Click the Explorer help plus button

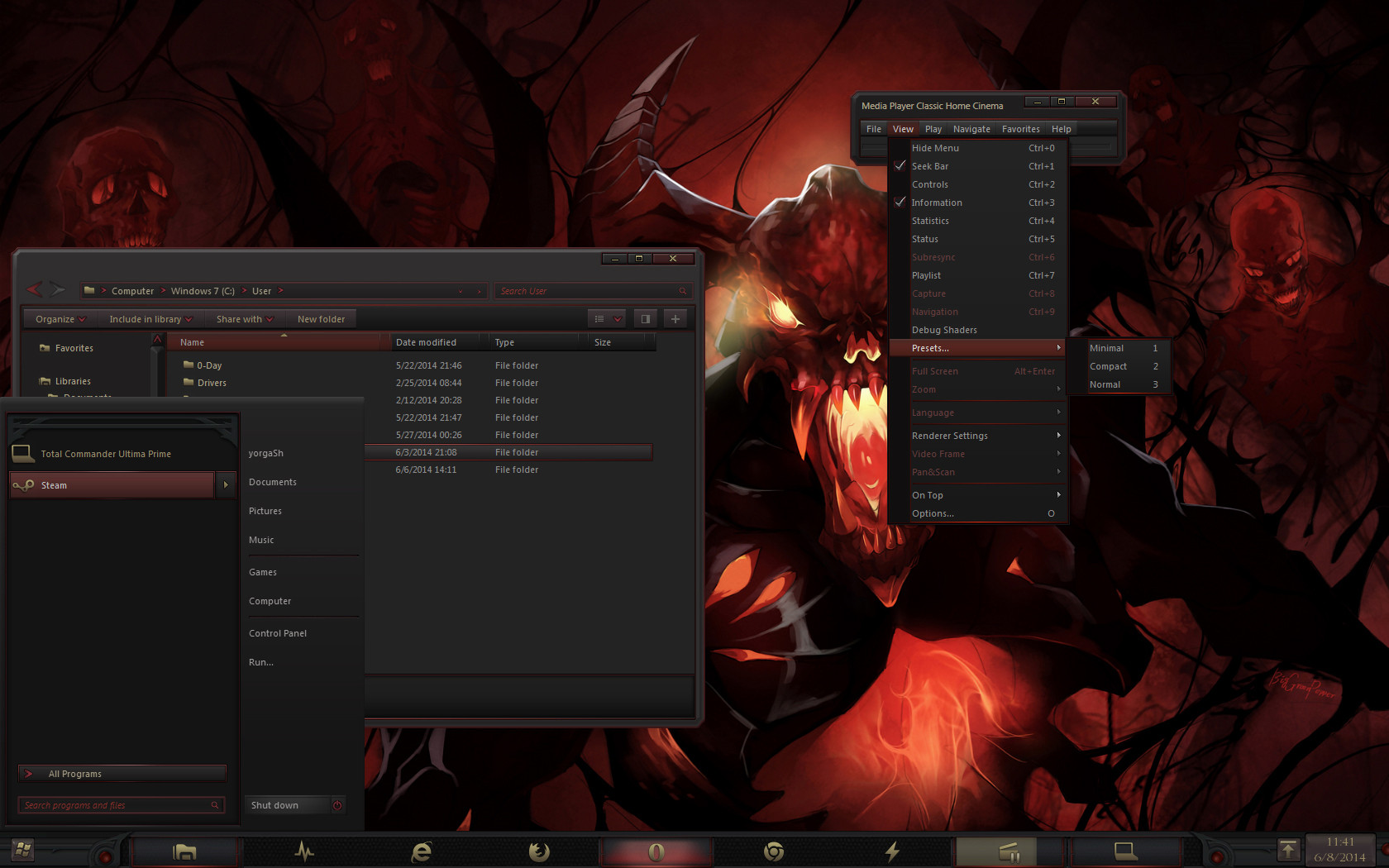pyautogui.click(x=675, y=319)
